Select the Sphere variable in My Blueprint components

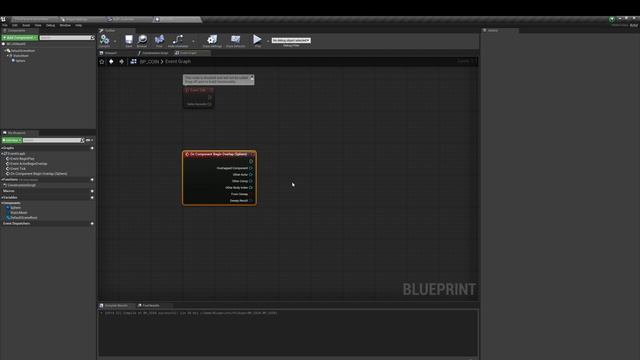point(16,208)
